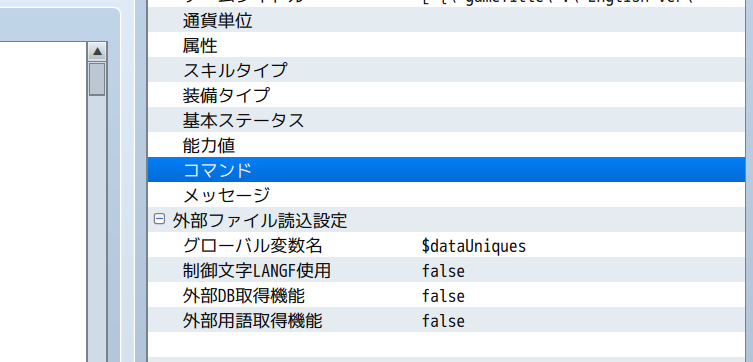
Task: Select the 外部用語取得機能 property label
Action: 253,321
